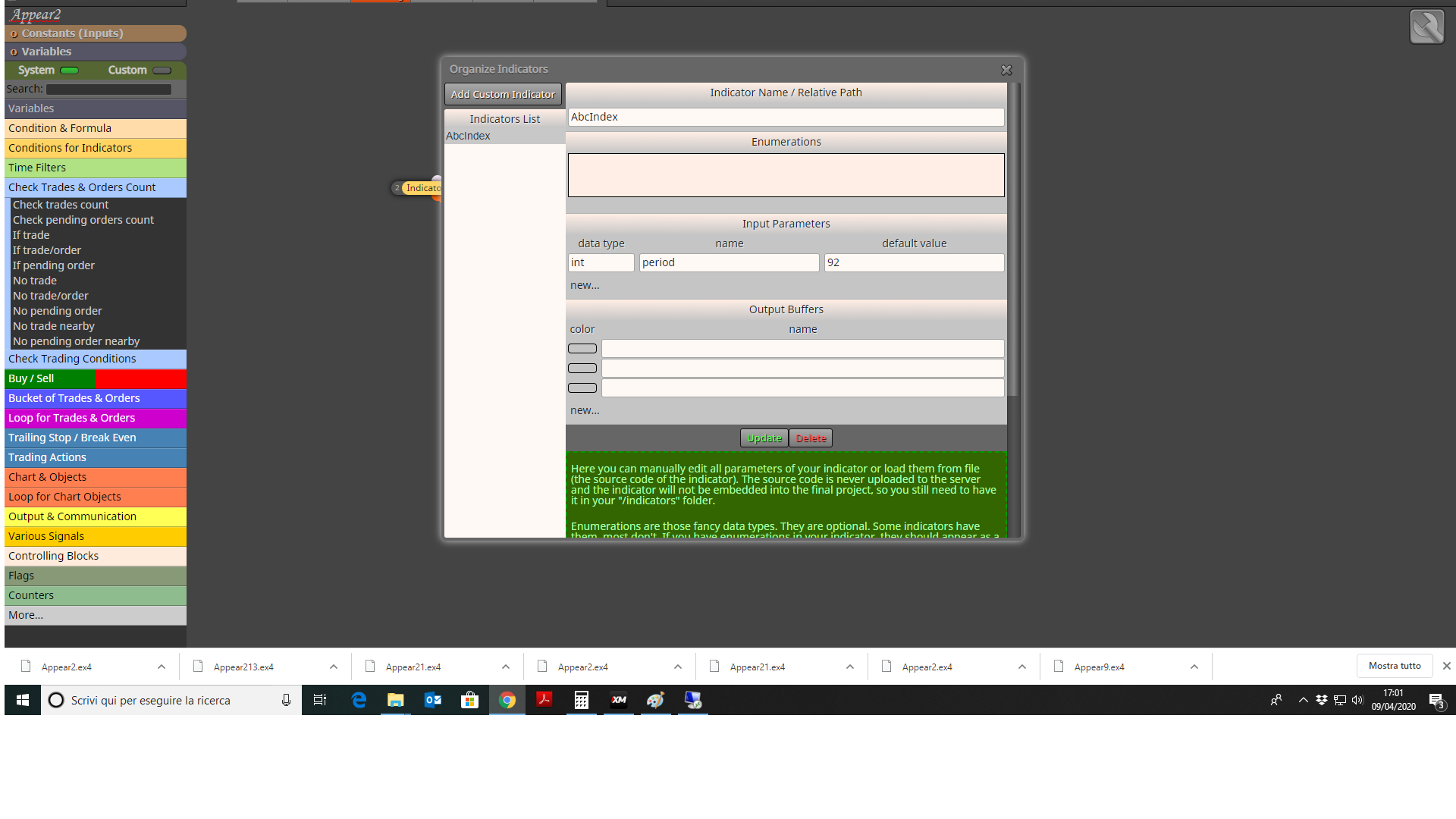Click the int data type field
Screen dimensions: 1456x819
[x=601, y=262]
